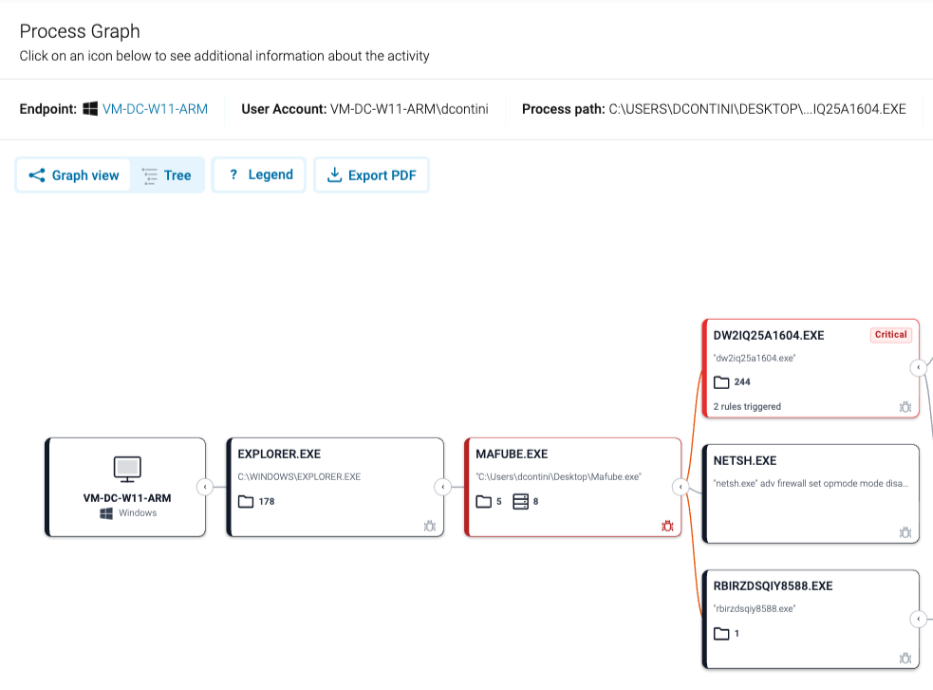
Task: Click the Windows logo beside the Endpoint label
Action: pos(90,109)
